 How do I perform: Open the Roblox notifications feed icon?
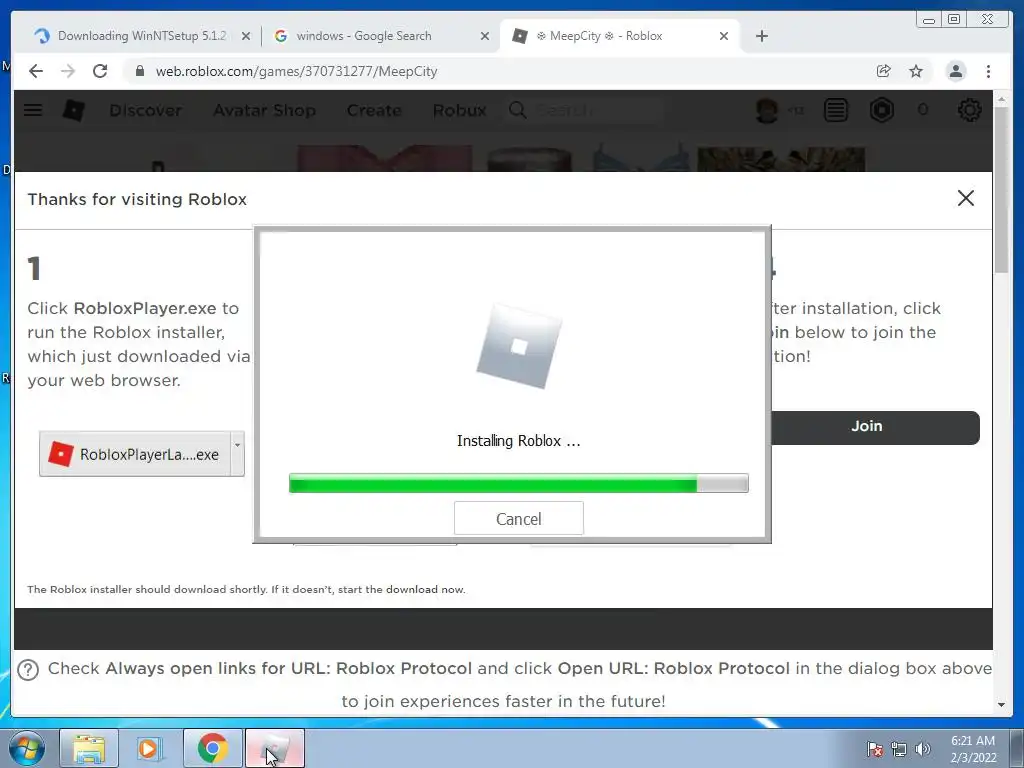(x=836, y=110)
